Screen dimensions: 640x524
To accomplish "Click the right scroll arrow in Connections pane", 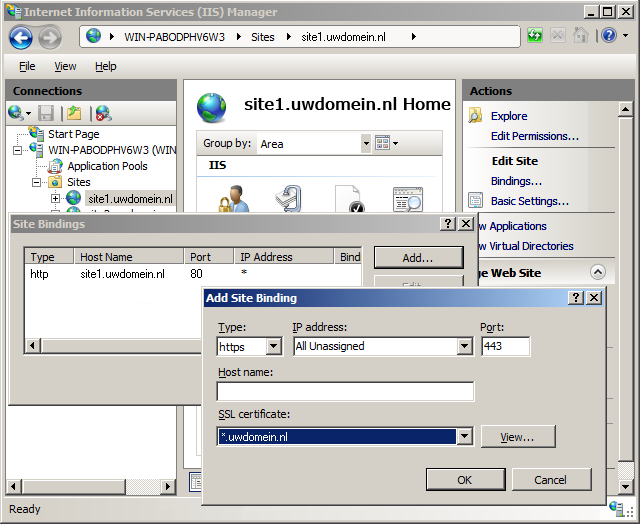I will 167,486.
